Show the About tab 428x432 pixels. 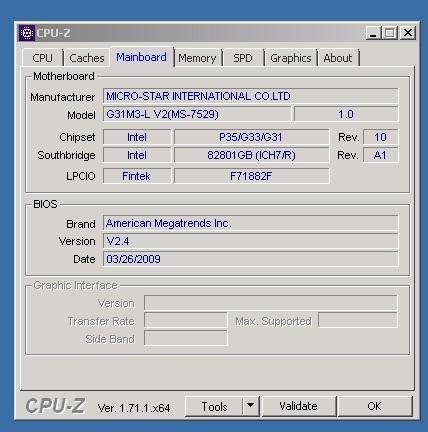point(338,58)
